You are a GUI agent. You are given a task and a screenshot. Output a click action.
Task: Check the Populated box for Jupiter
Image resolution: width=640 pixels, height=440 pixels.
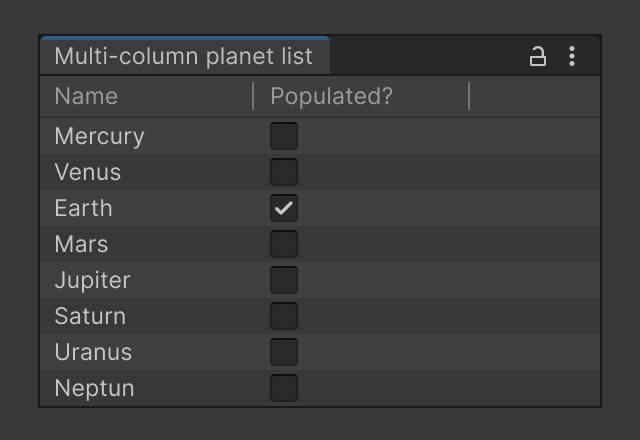284,280
